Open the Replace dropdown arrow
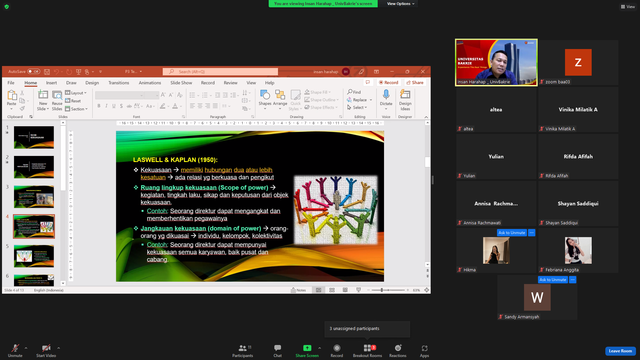 coord(371,100)
